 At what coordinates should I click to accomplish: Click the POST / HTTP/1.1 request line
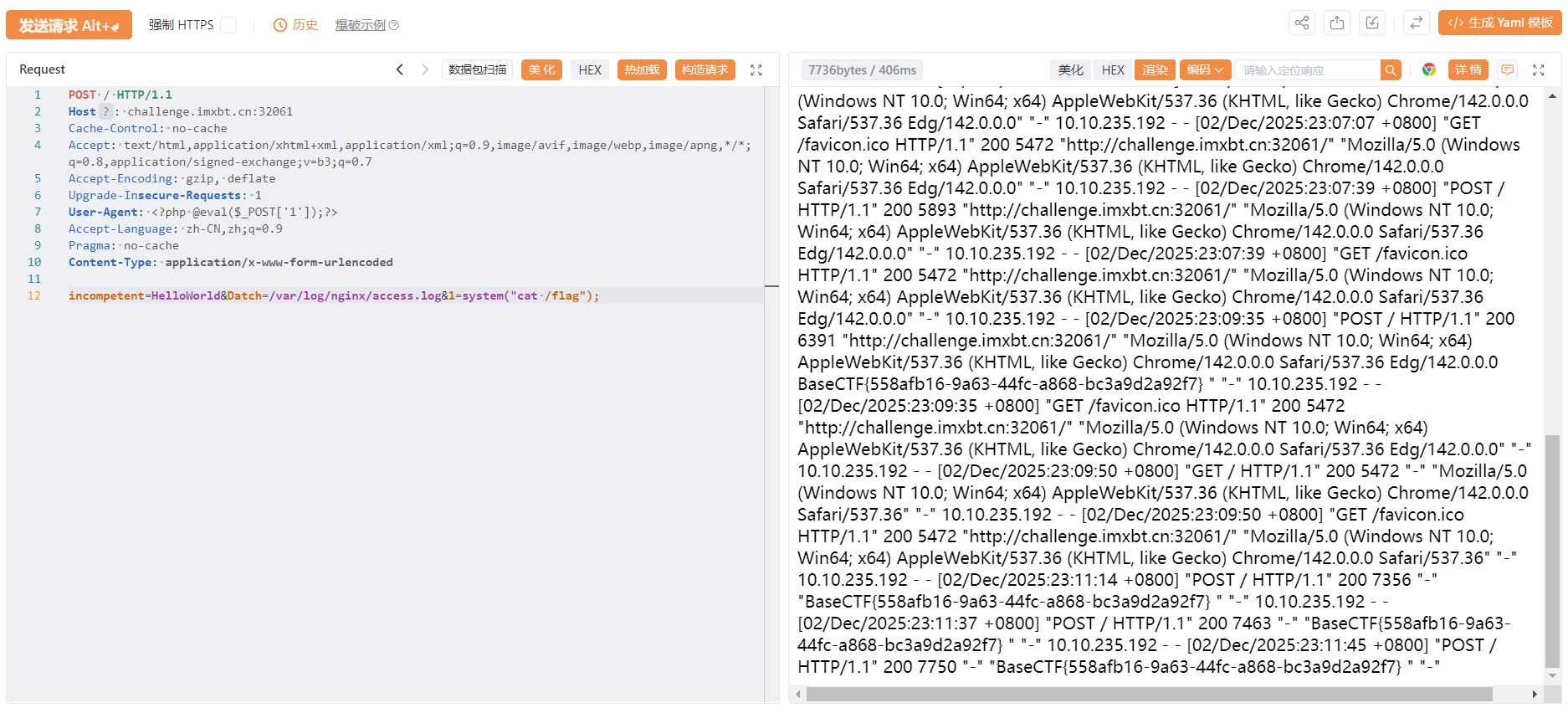[x=120, y=95]
